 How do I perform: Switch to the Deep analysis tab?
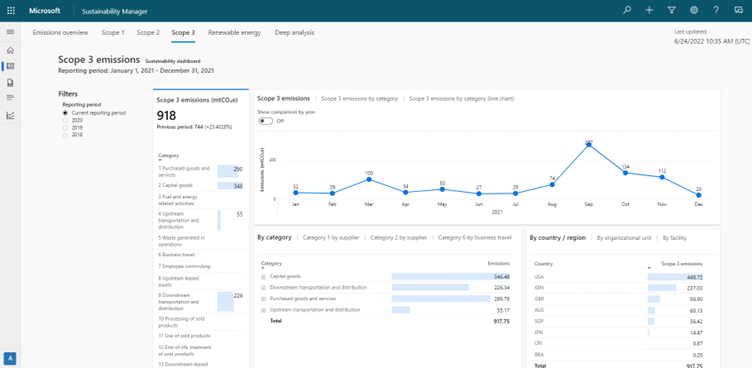tap(294, 33)
